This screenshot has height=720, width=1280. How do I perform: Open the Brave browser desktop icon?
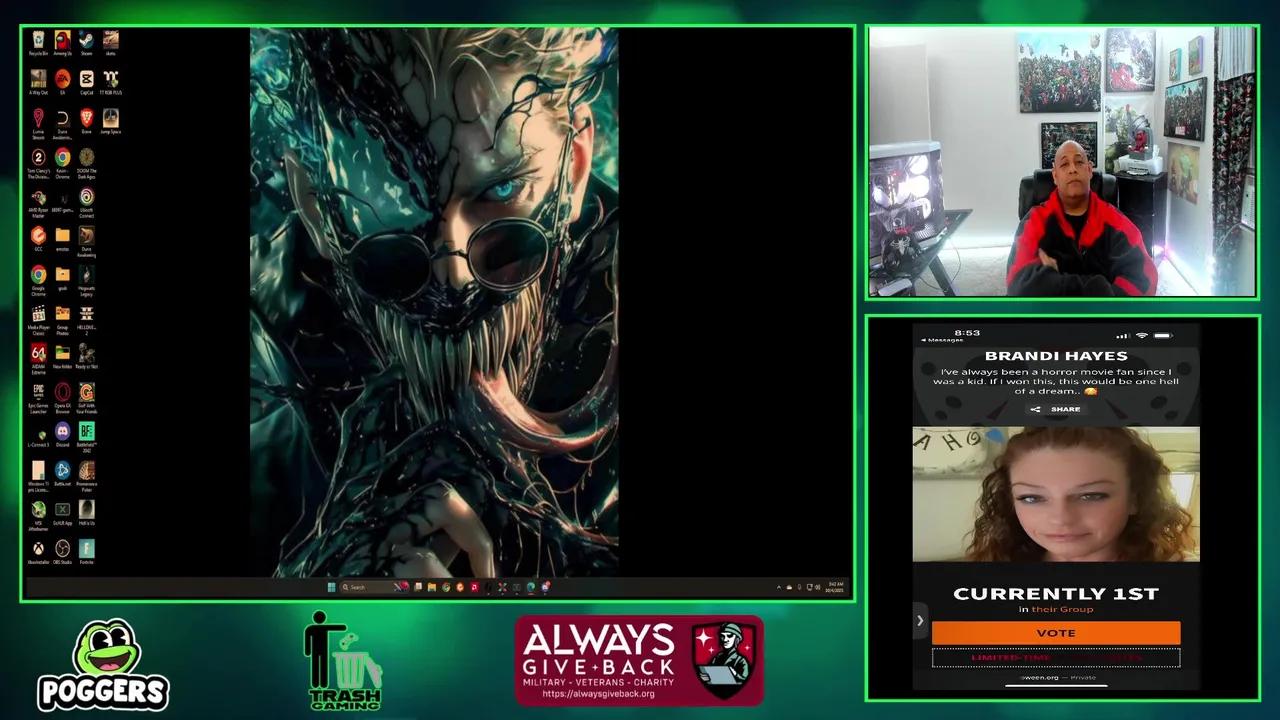coord(87,120)
